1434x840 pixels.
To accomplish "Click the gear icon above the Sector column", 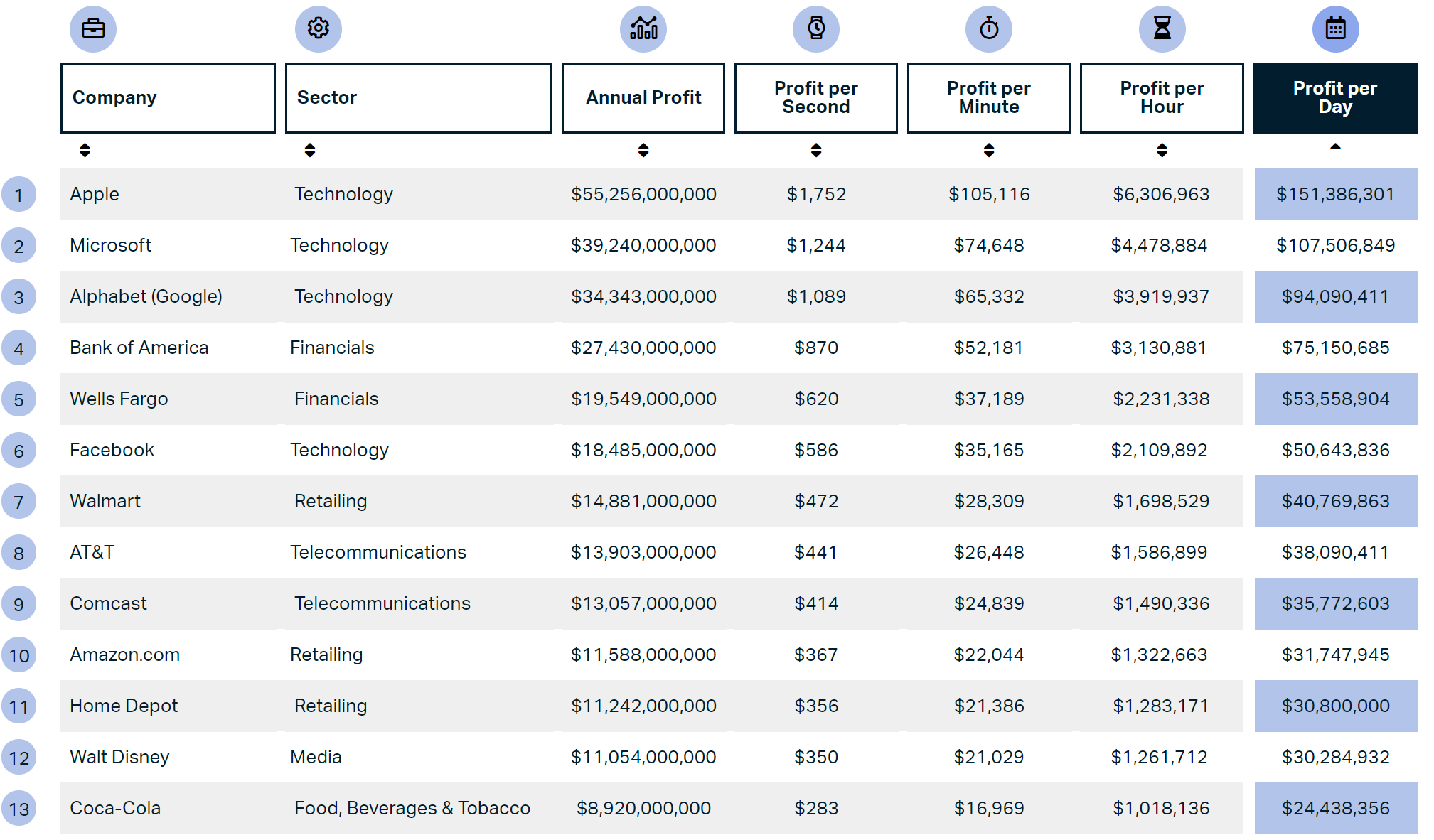I will tap(319, 29).
